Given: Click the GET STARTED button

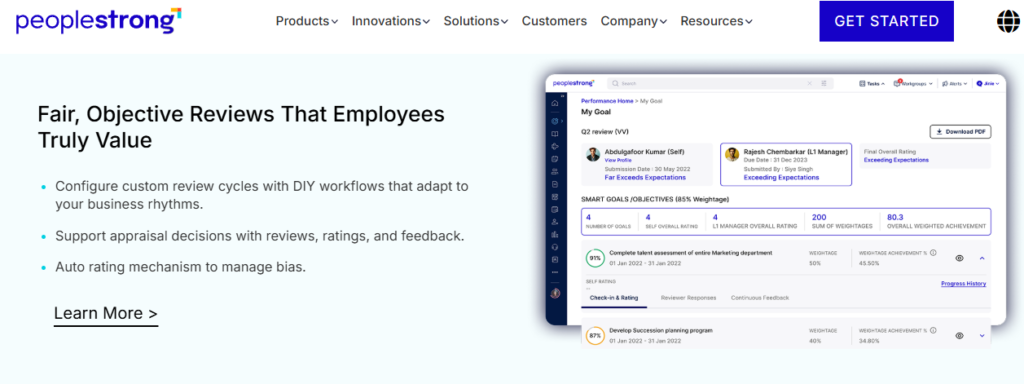Looking at the screenshot, I should pyautogui.click(x=886, y=21).
